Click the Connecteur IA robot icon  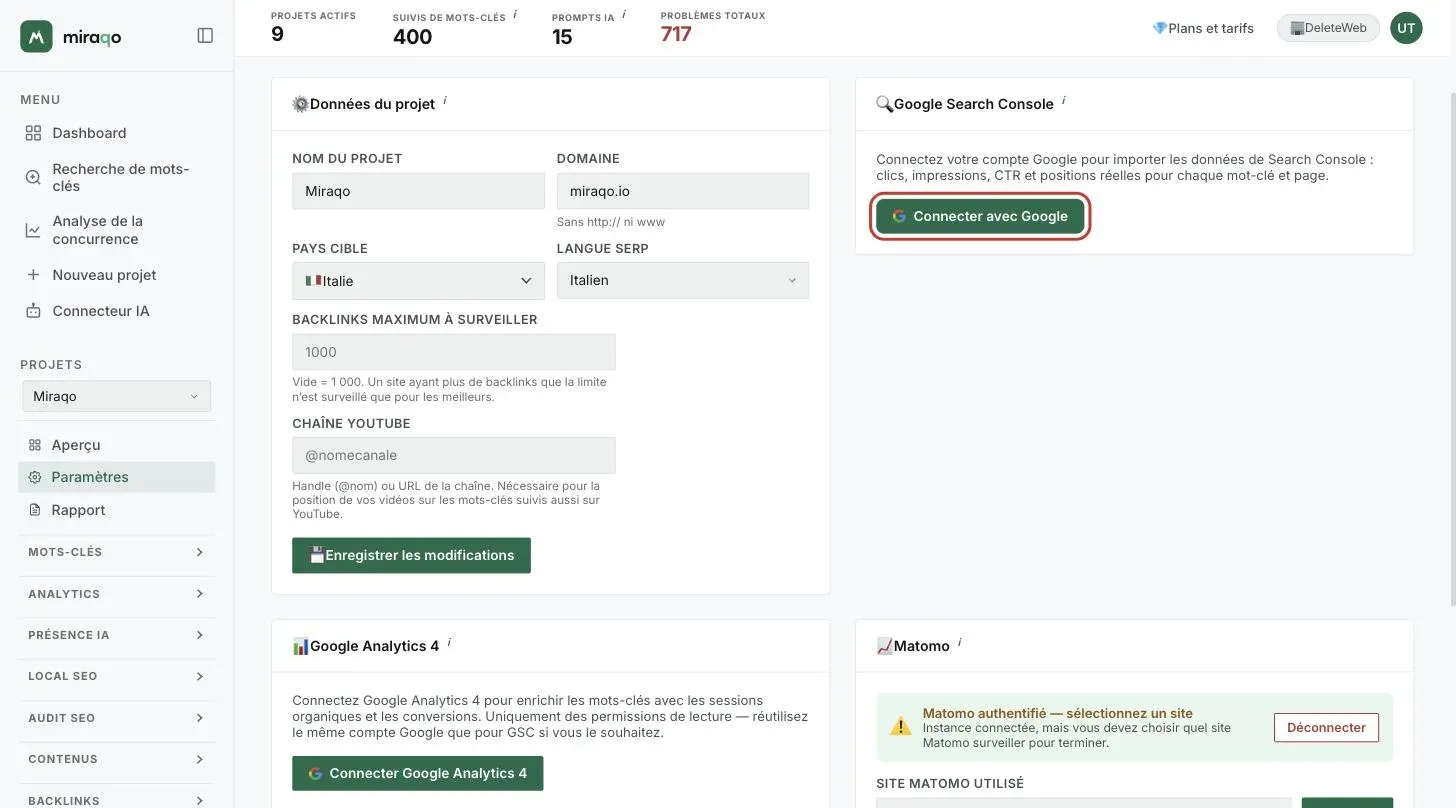coord(33,311)
